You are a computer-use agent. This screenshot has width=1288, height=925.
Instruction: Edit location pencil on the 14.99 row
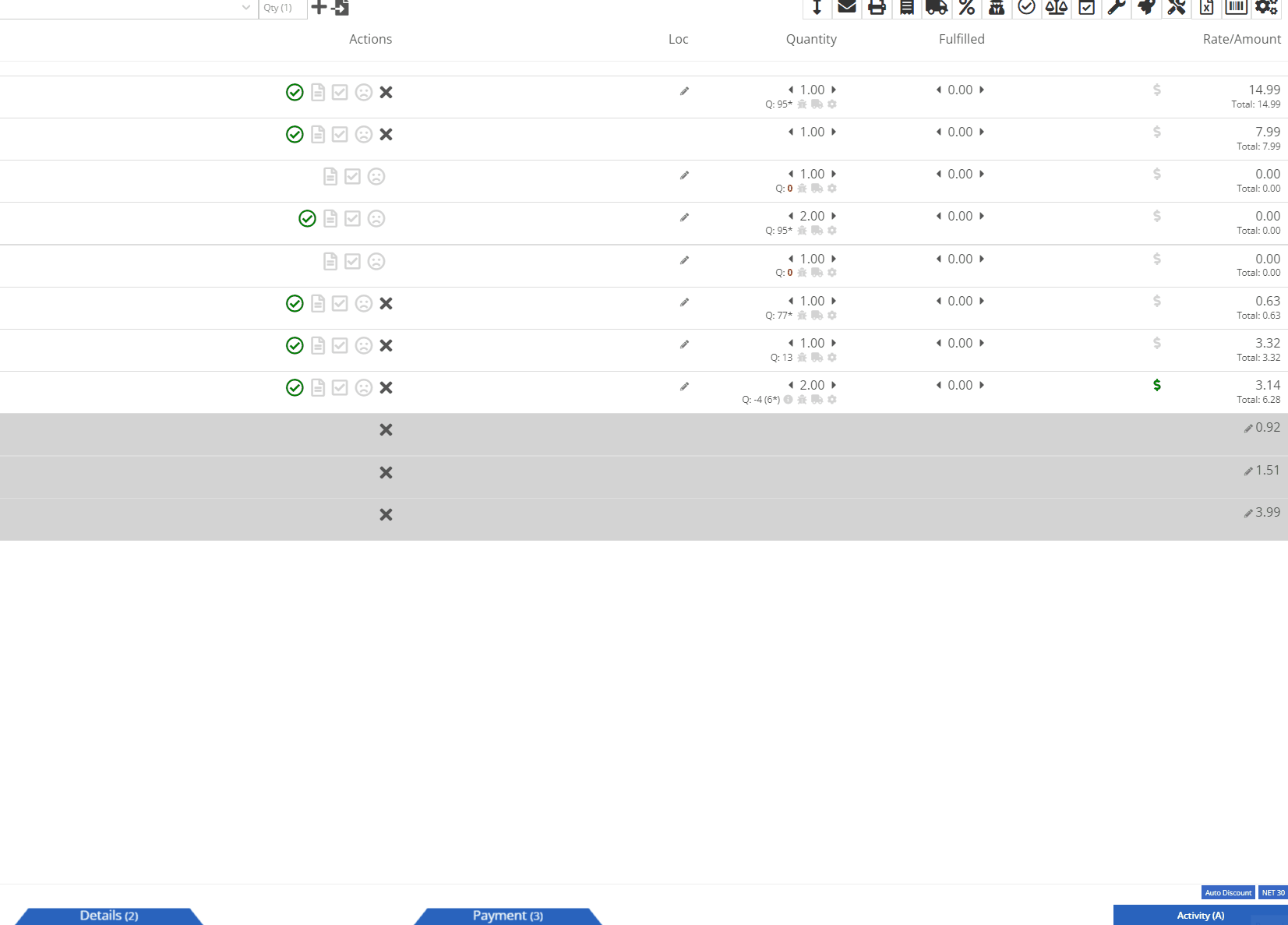(684, 91)
